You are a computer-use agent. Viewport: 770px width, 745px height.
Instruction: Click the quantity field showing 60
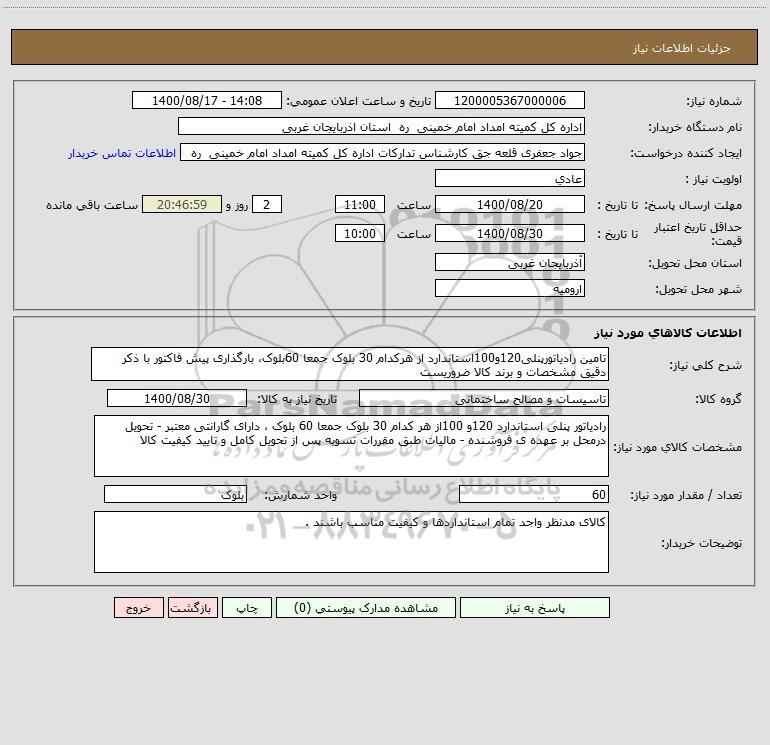[x=534, y=495]
